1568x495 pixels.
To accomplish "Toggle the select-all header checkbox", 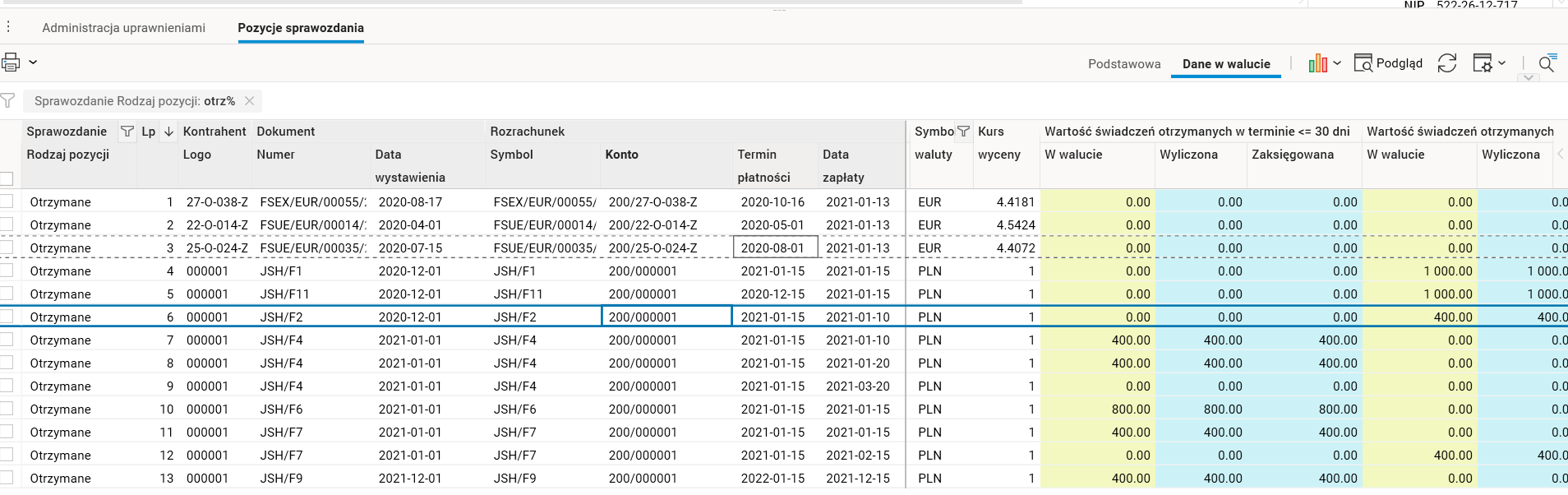I will pos(7,178).
